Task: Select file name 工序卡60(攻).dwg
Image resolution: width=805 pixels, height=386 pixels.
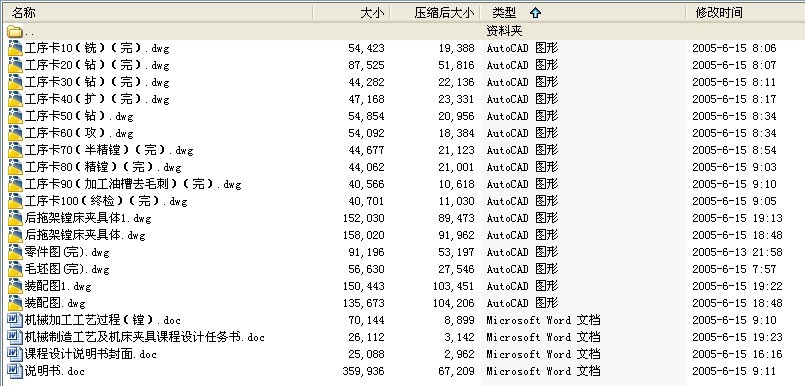Action: click(79, 133)
